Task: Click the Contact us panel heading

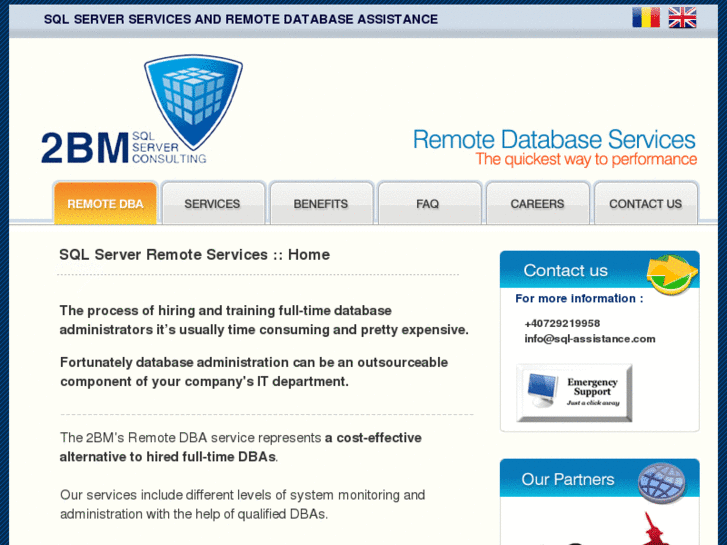Action: pos(566,270)
